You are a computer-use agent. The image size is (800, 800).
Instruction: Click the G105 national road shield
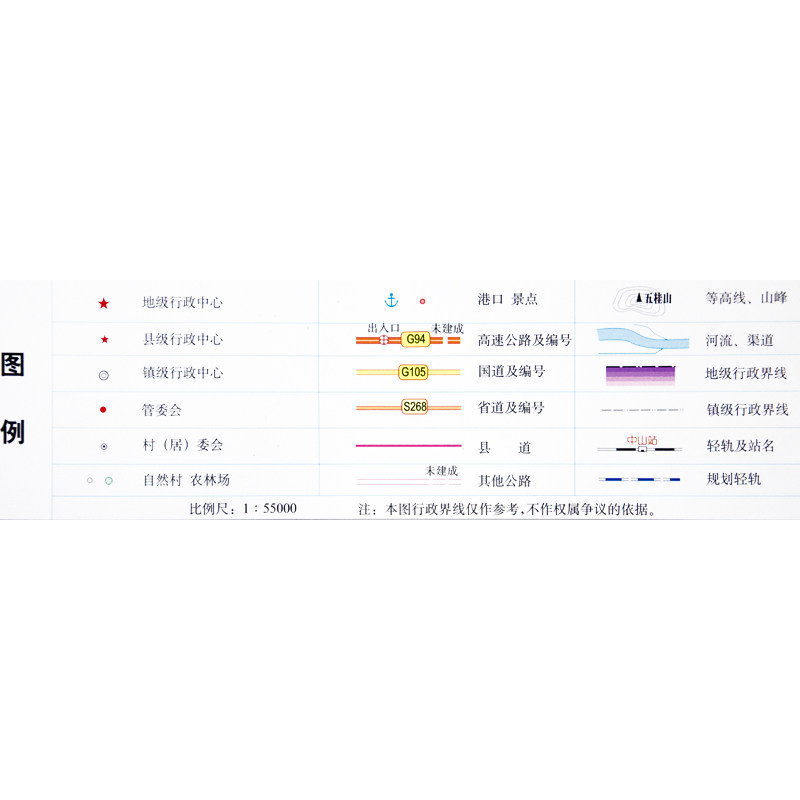coord(413,372)
